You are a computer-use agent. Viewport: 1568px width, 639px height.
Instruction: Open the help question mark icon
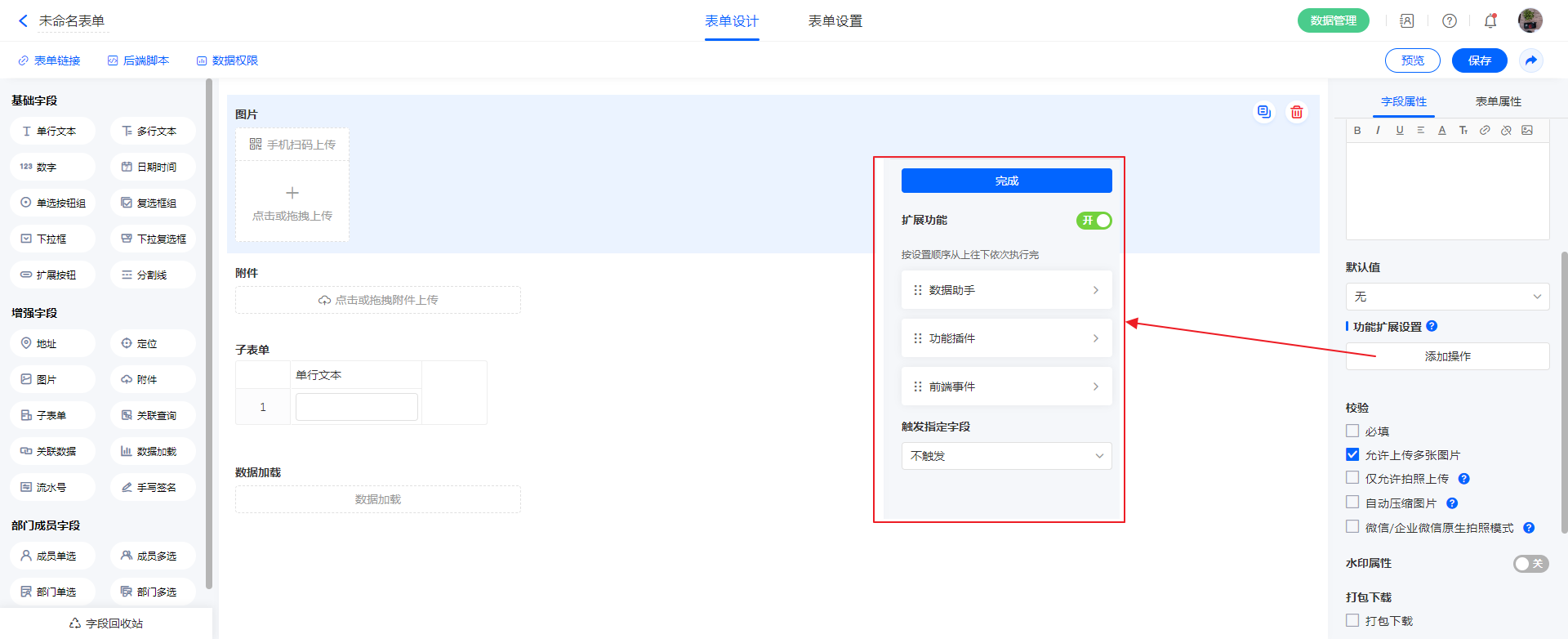click(x=1450, y=21)
